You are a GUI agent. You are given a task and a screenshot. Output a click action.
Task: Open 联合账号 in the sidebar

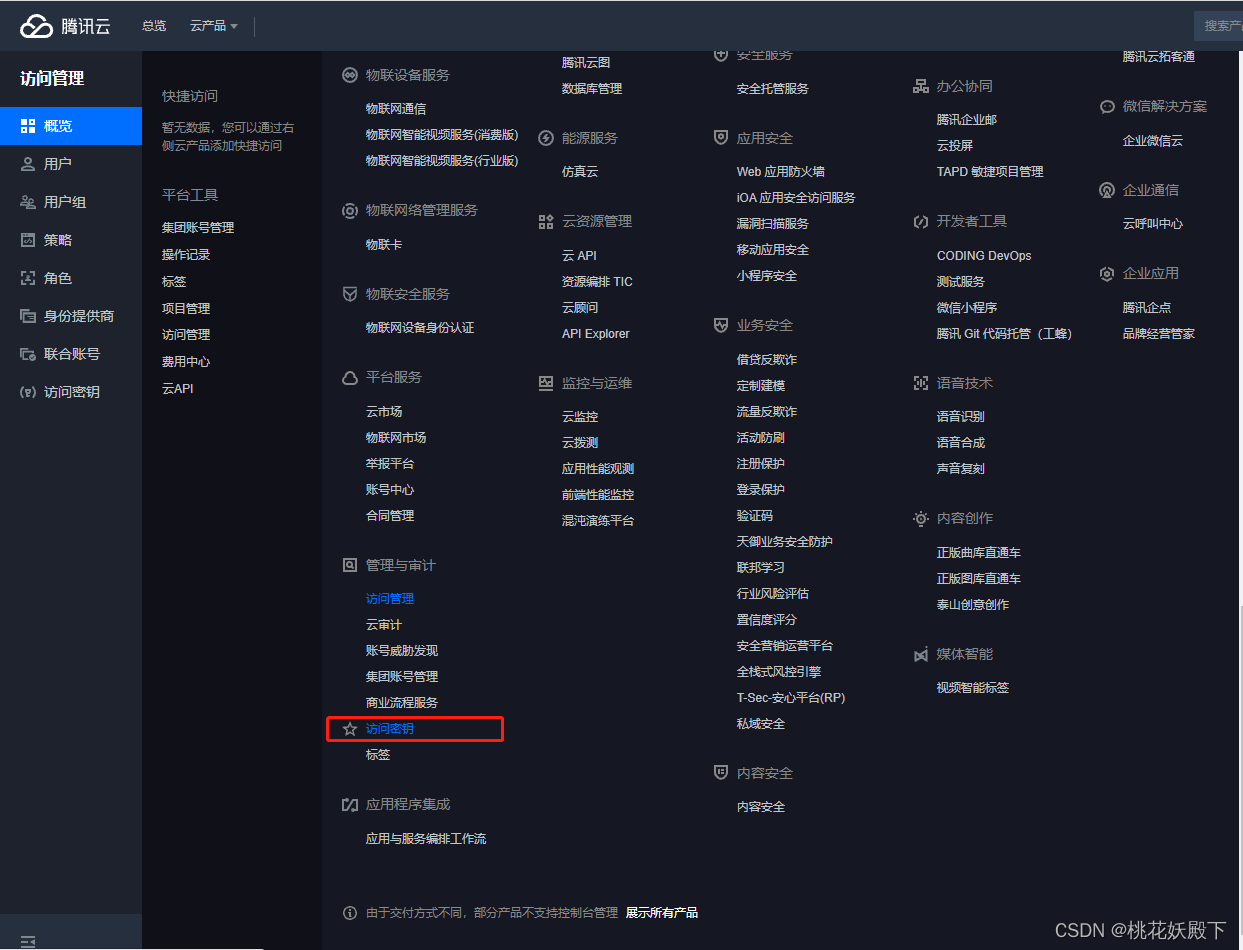[71, 354]
